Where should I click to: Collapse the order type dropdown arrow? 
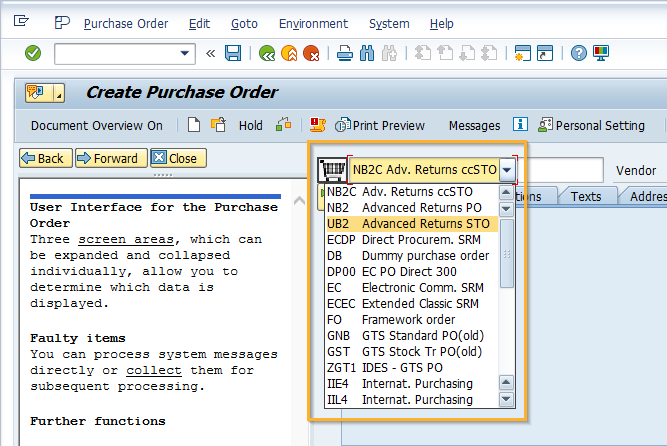(507, 170)
